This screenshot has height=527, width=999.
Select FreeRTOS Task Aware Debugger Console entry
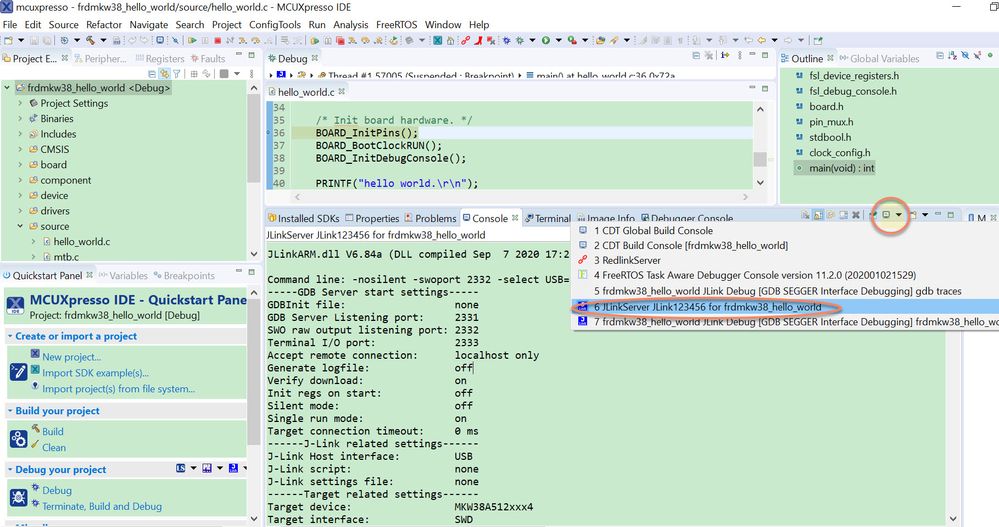755,275
